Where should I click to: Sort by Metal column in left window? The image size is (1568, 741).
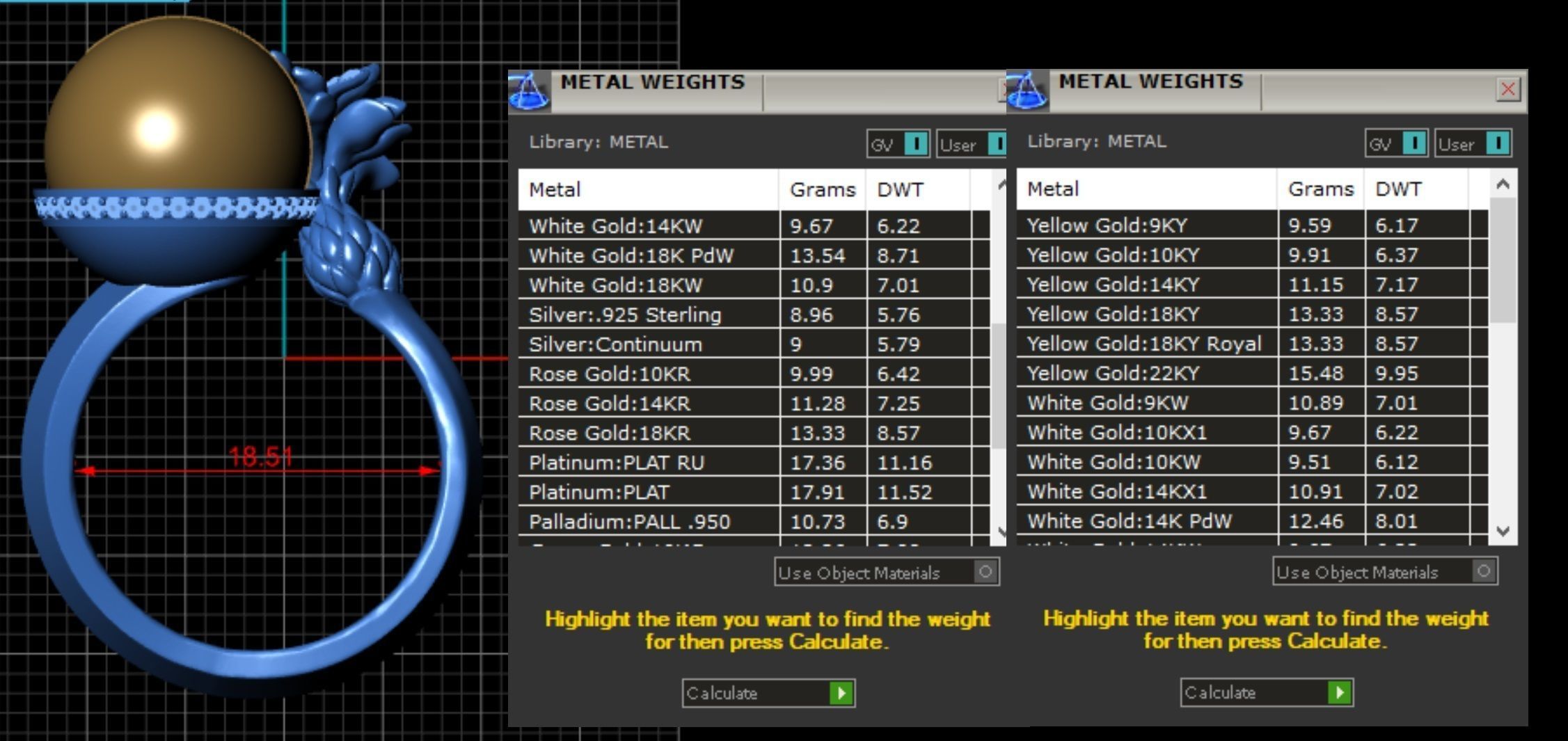(649, 189)
